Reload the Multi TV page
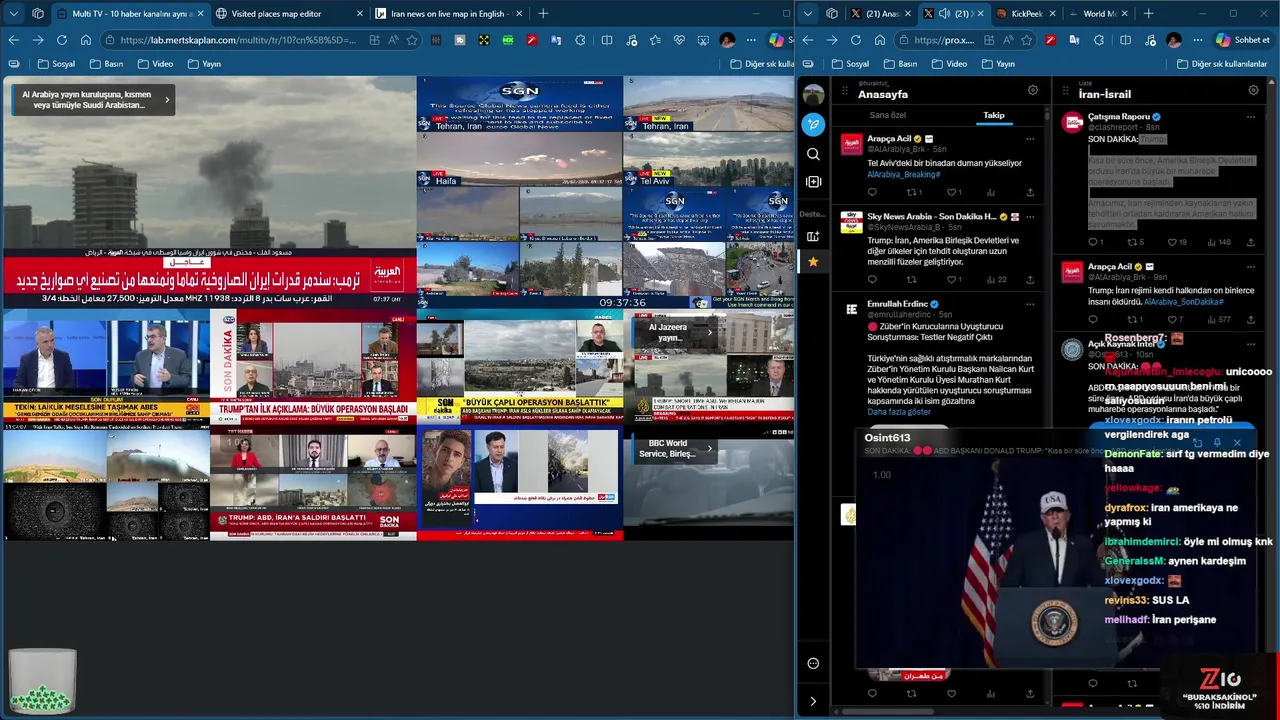 pos(62,40)
